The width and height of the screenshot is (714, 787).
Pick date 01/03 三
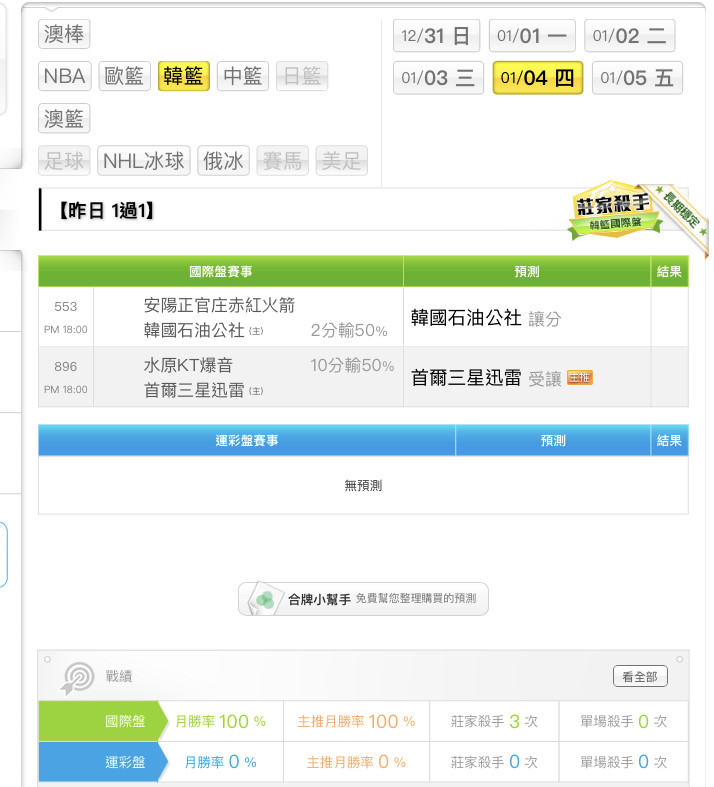coord(439,78)
